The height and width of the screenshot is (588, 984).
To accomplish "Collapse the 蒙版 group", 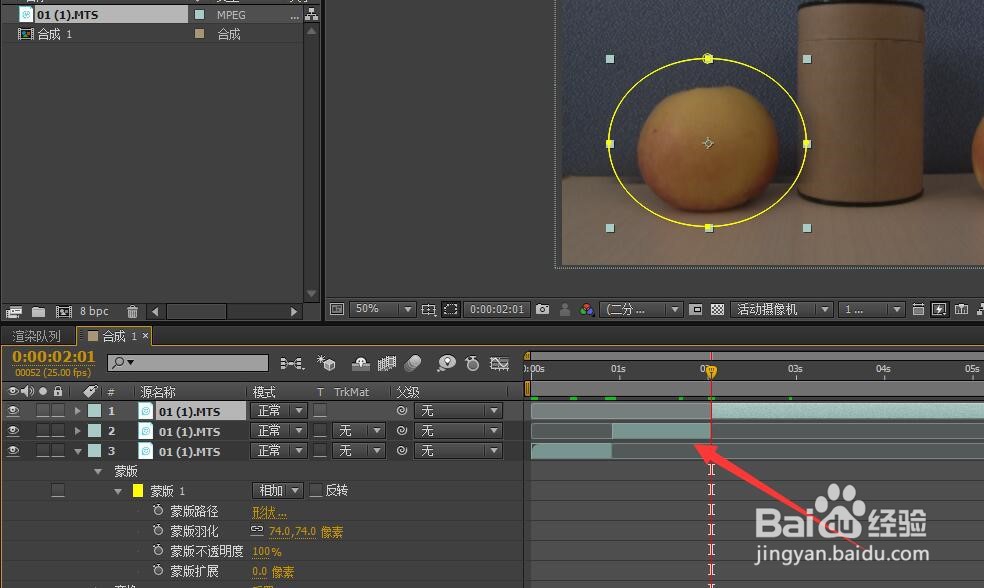I will [x=98, y=471].
